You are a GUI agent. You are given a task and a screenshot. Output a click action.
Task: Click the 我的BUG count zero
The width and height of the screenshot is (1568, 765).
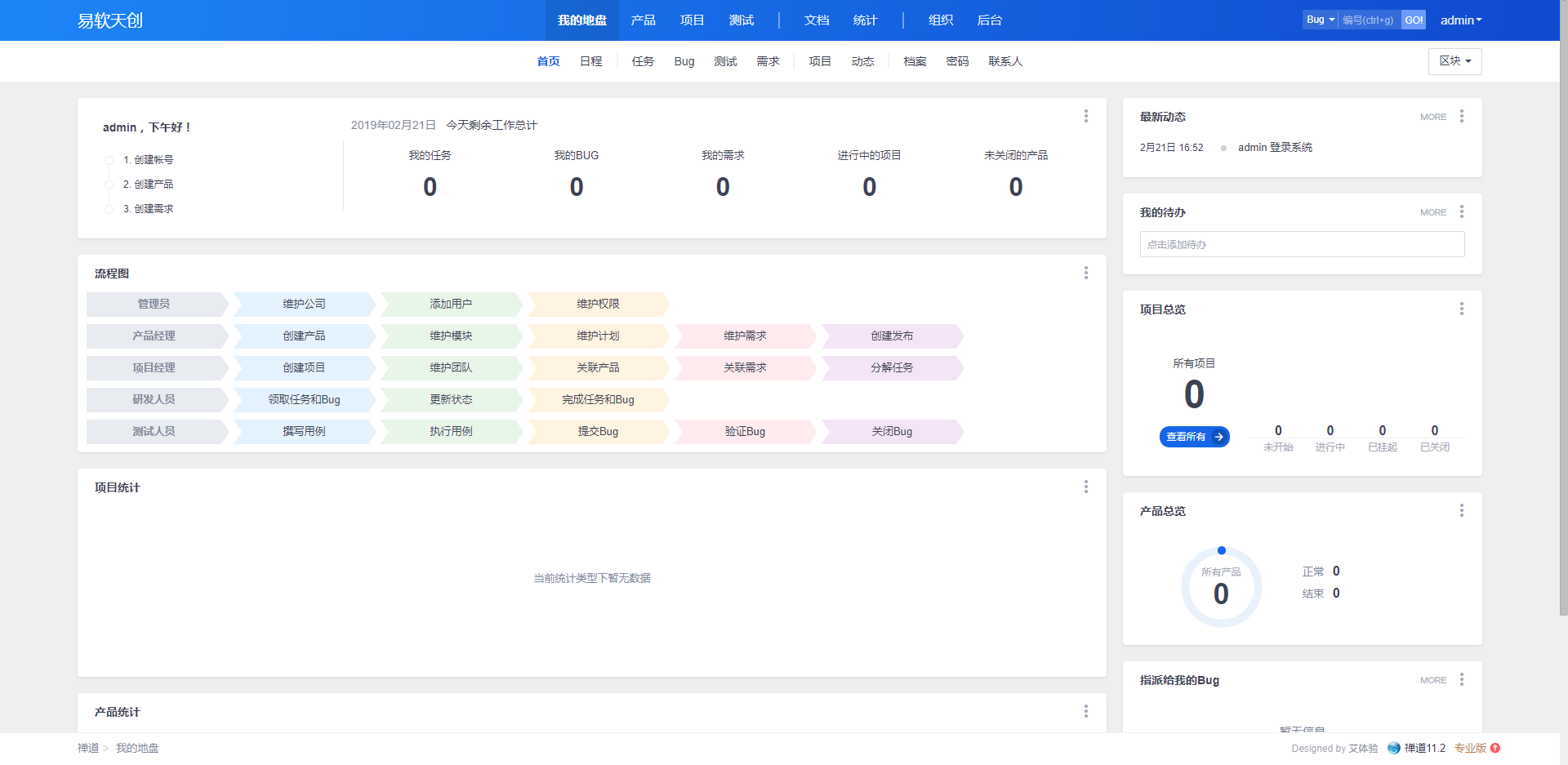pos(577,187)
